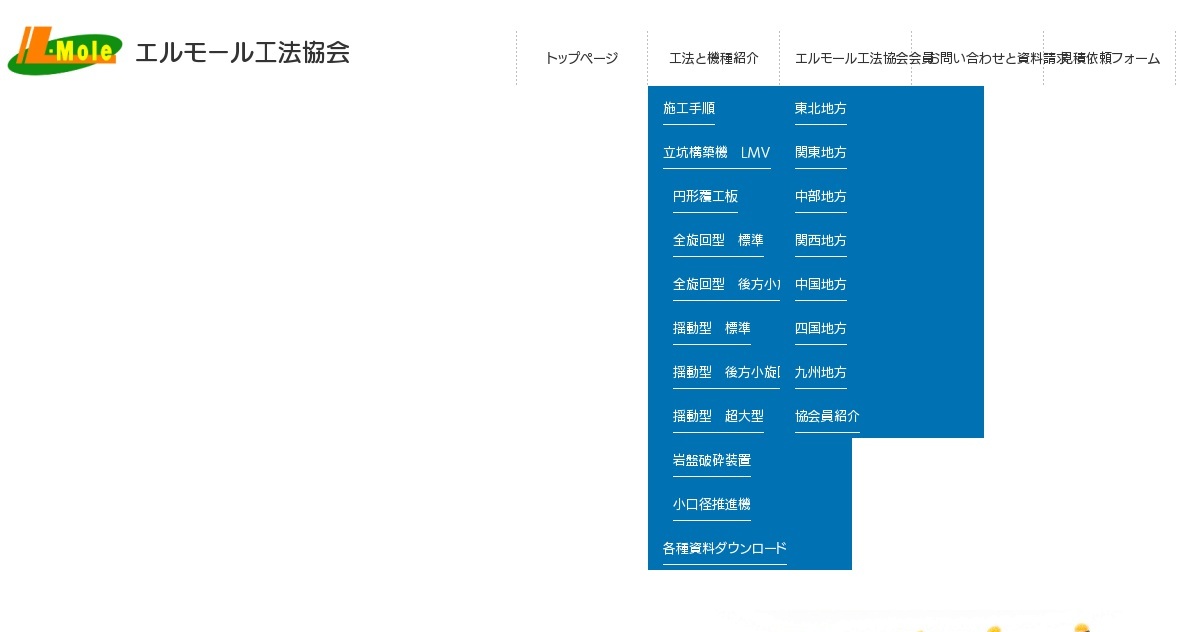Image resolution: width=1200 pixels, height=632 pixels.
Task: Open the 東北地方 member listing
Action: tap(820, 108)
